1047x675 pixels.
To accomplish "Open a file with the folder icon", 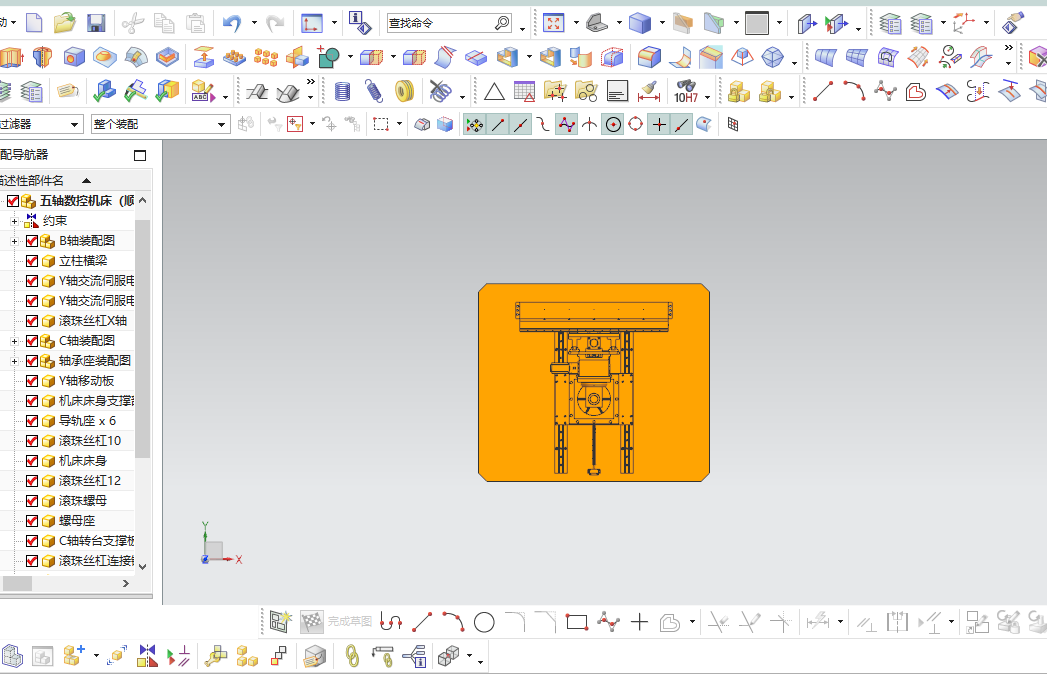I will pos(65,23).
